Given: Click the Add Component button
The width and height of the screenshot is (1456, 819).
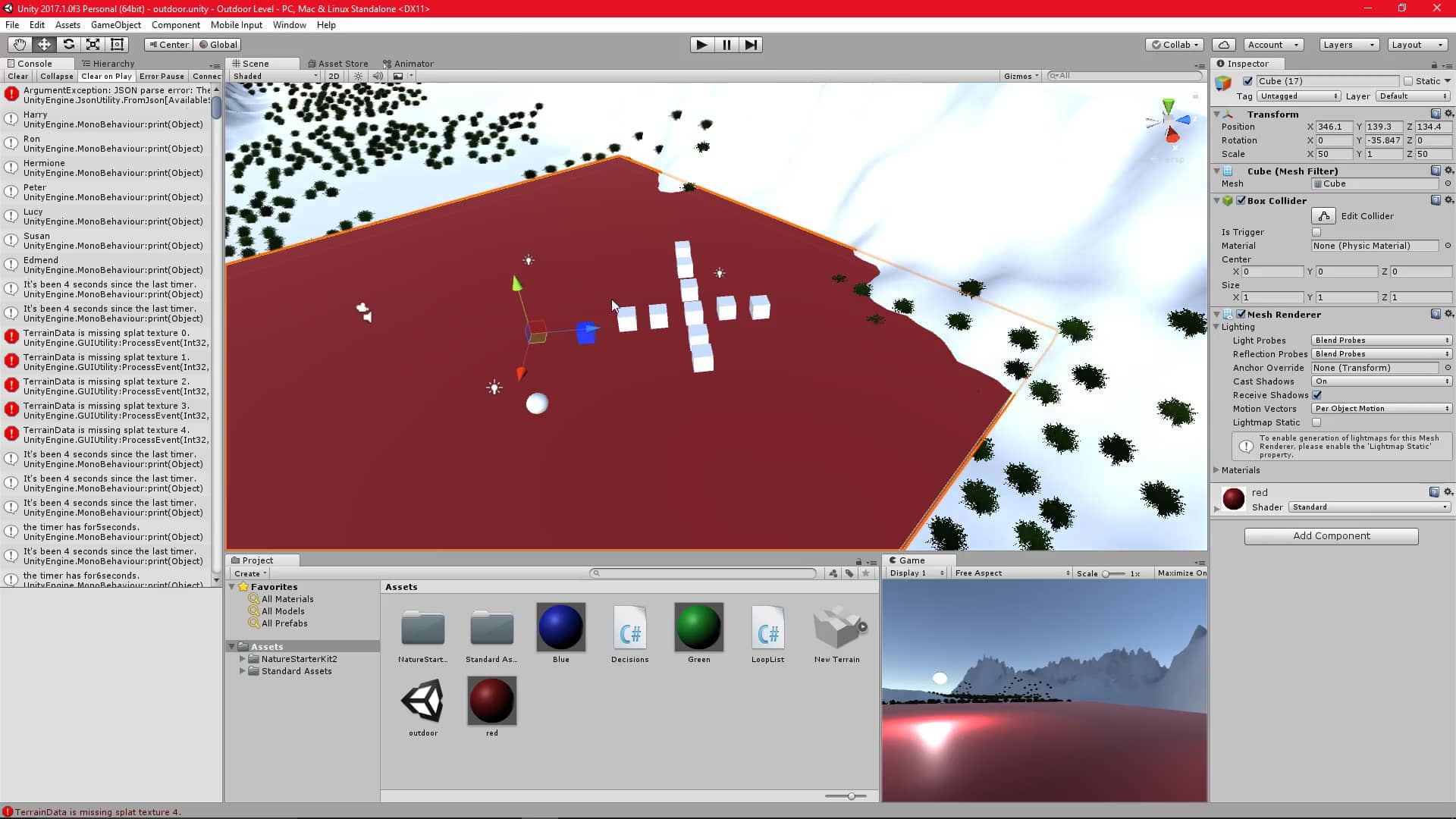Looking at the screenshot, I should [1331, 536].
